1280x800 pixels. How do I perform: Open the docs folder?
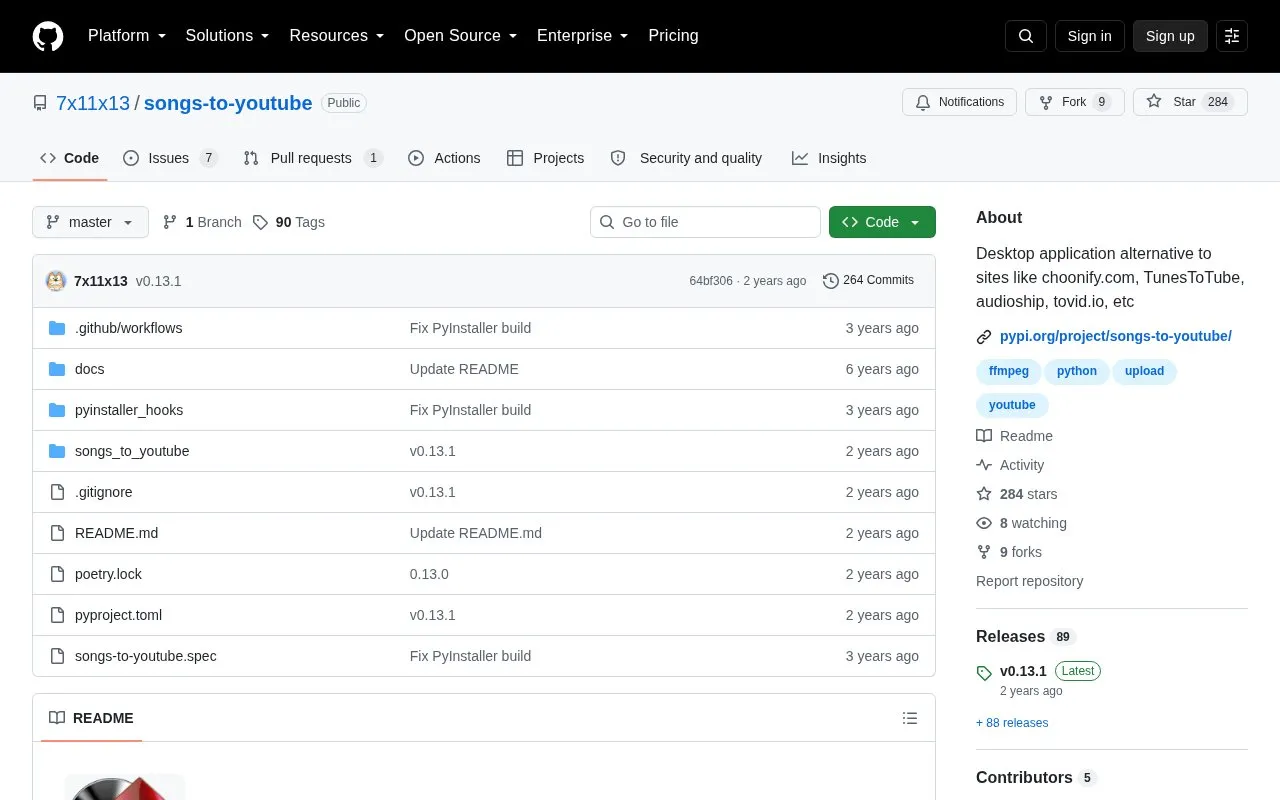tap(89, 369)
